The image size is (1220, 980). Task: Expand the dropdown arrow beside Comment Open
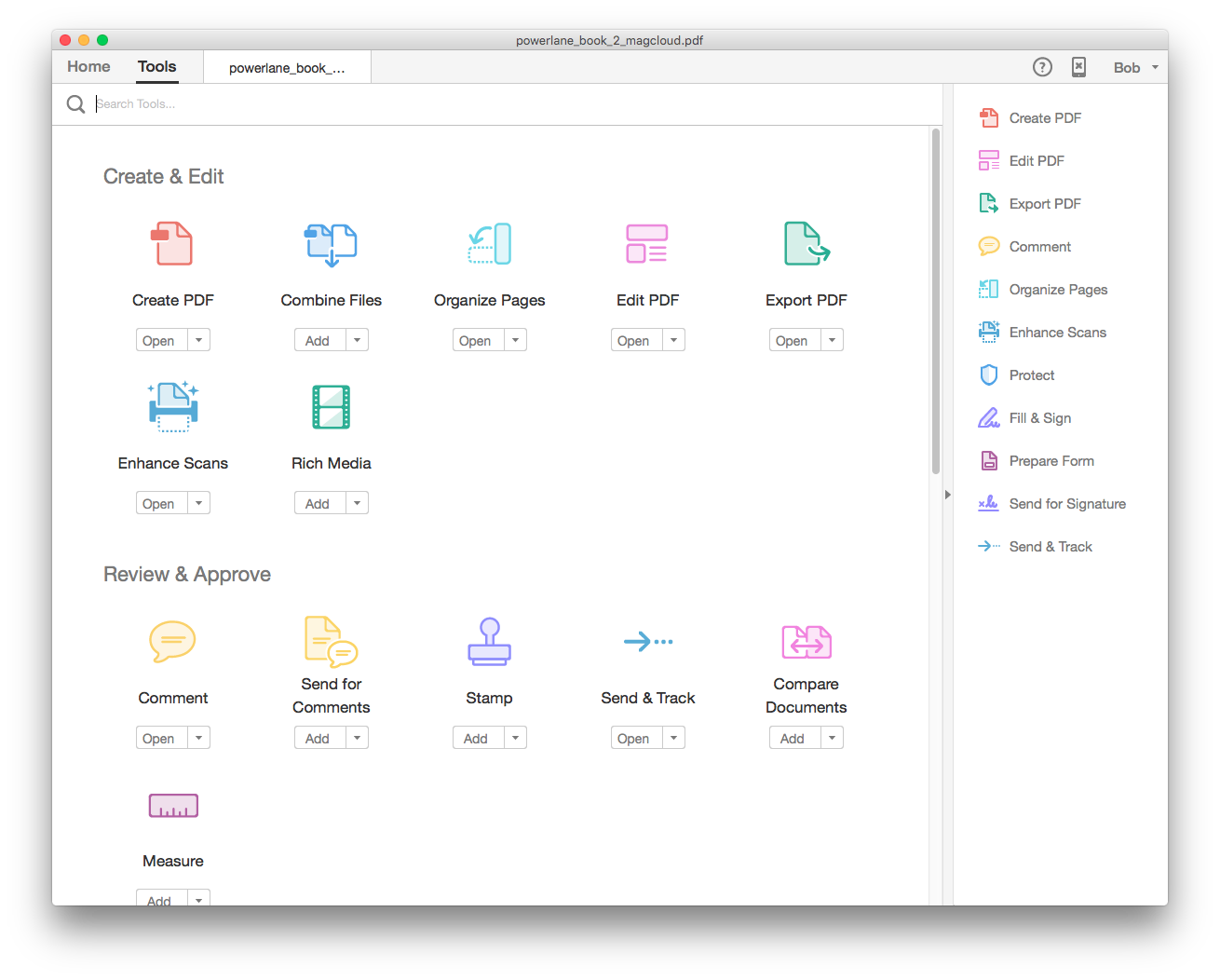coord(199,738)
